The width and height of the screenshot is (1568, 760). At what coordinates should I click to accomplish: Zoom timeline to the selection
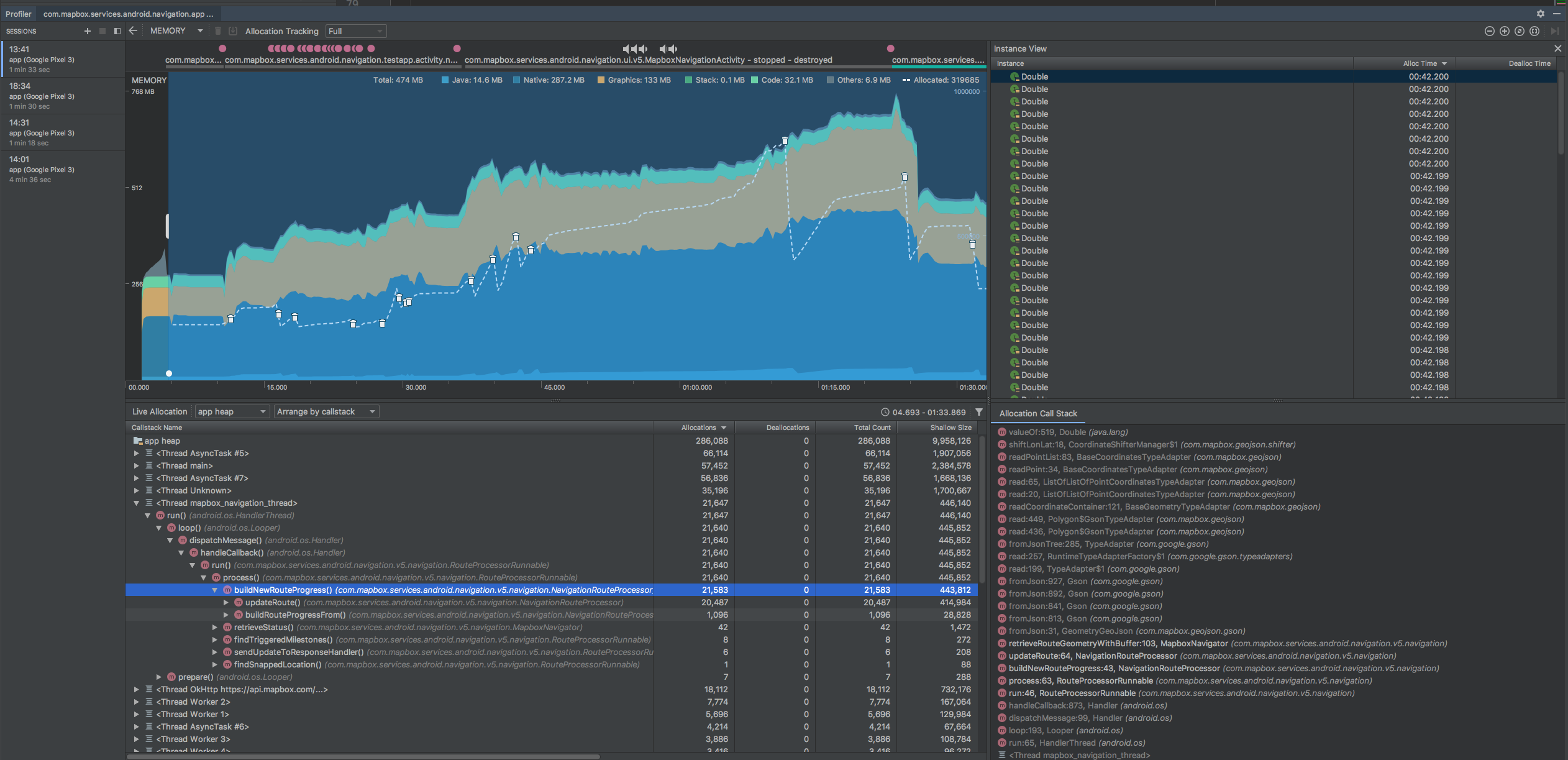1534,31
